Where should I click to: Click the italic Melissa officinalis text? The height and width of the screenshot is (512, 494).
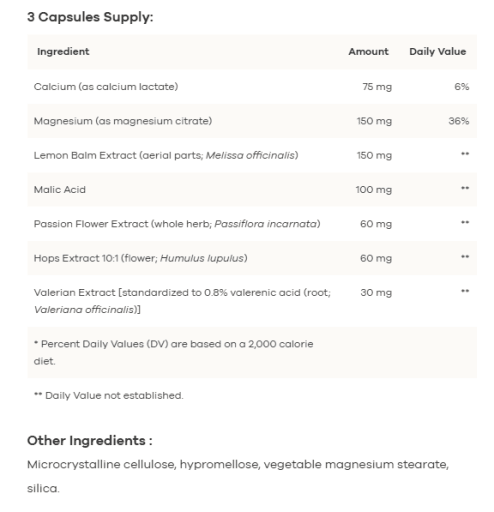pos(250,155)
